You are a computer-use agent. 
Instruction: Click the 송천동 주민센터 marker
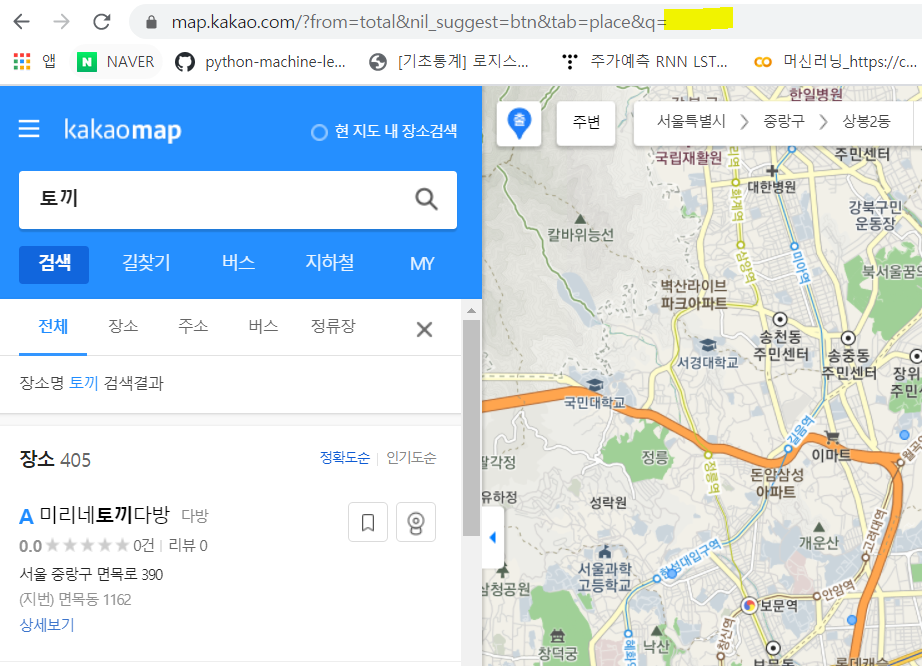point(780,319)
